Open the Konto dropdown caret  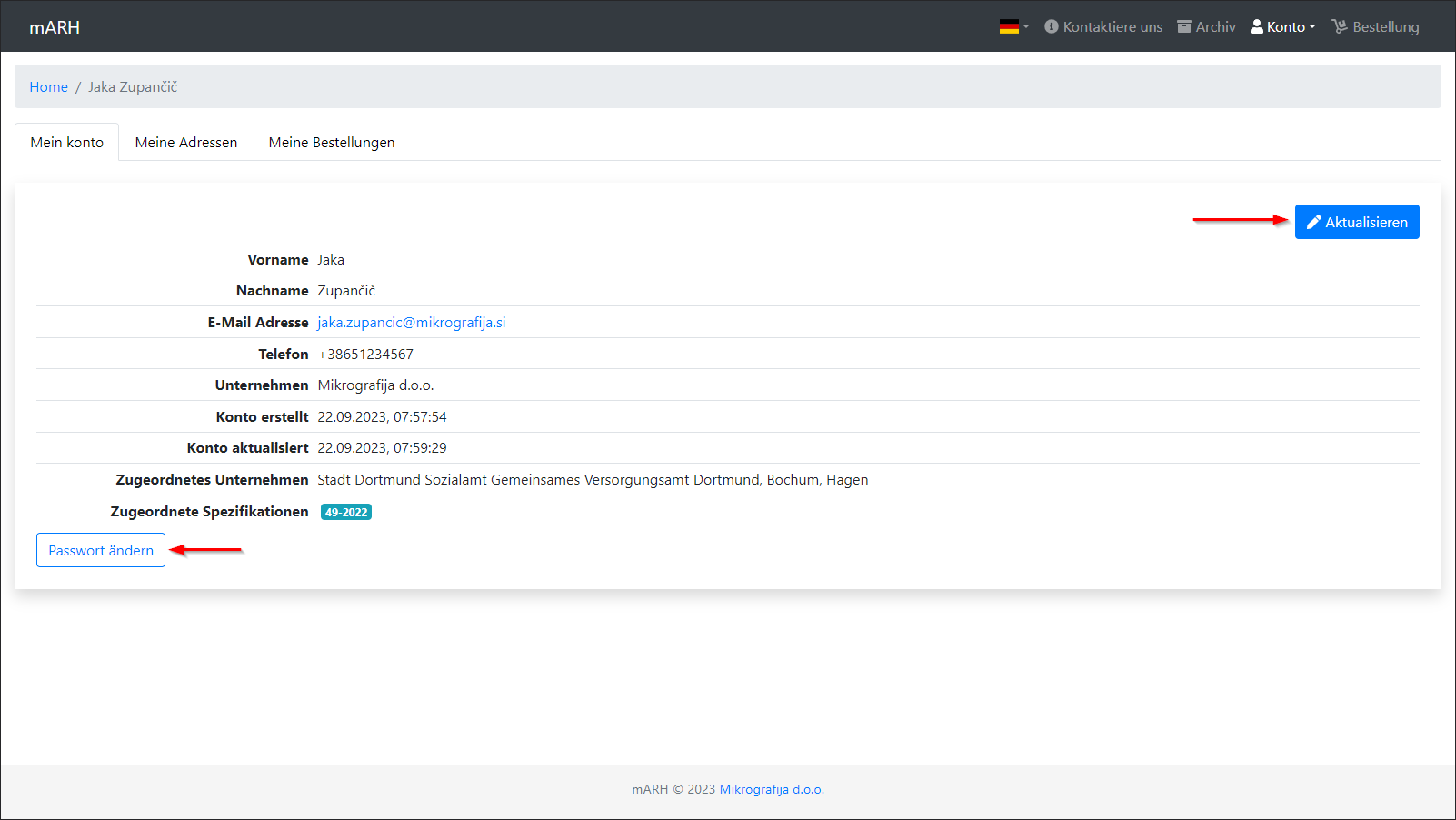(x=1312, y=27)
